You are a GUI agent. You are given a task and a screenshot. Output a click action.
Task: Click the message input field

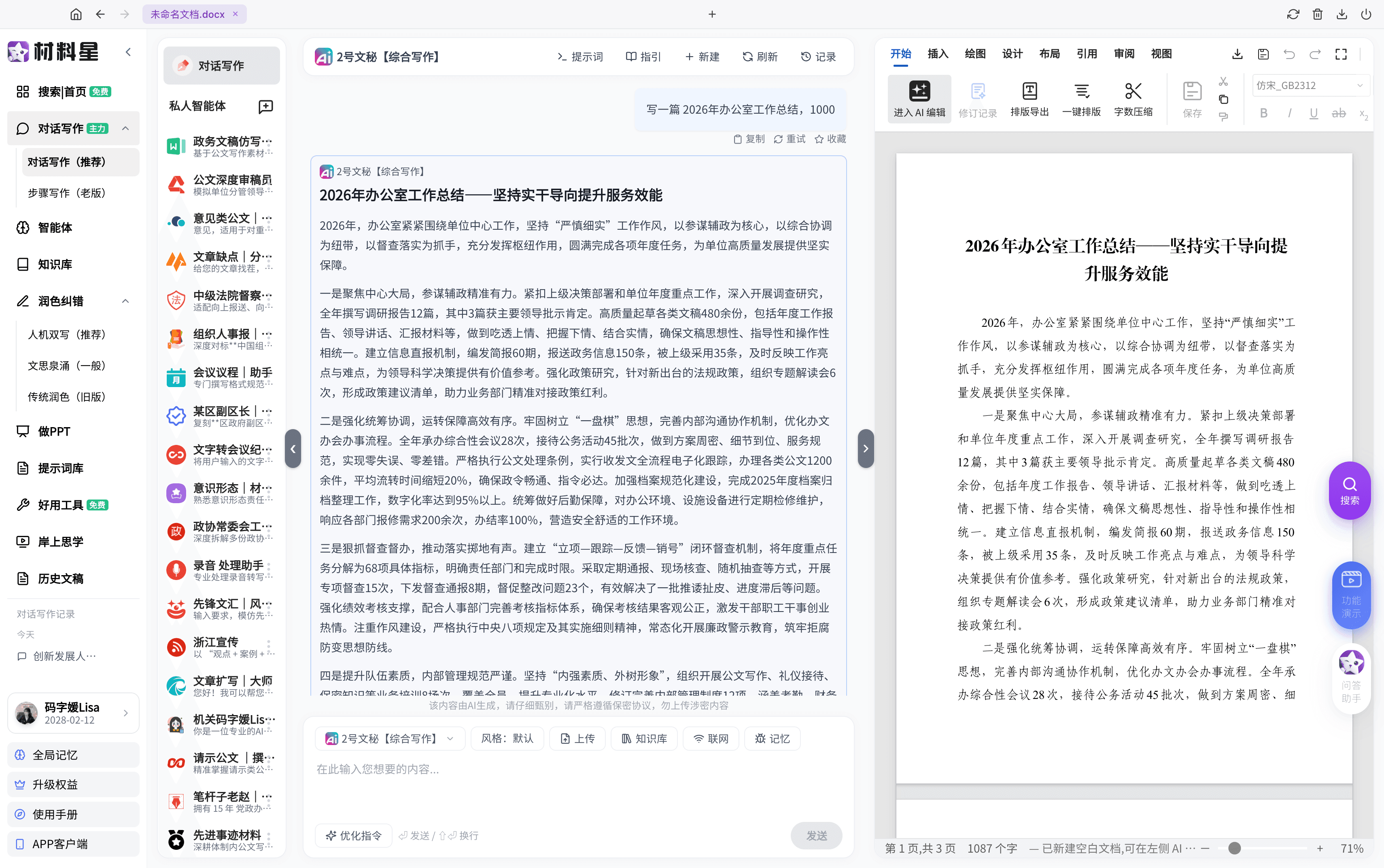578,786
